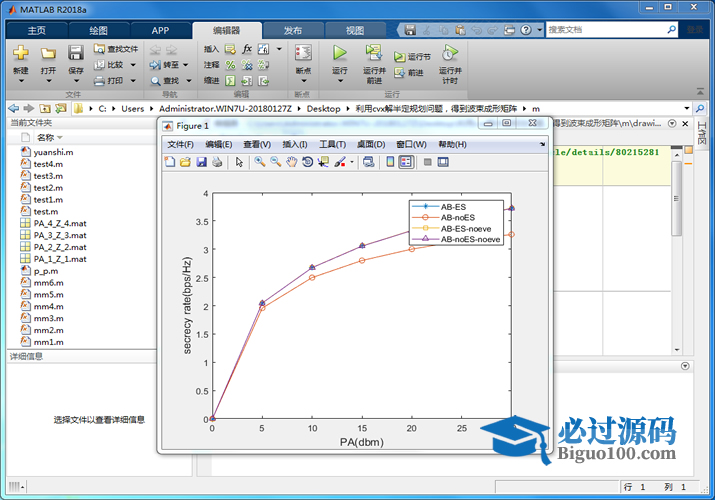Open File (文件) menu in Figure 1
The image size is (715, 500).
[181, 144]
